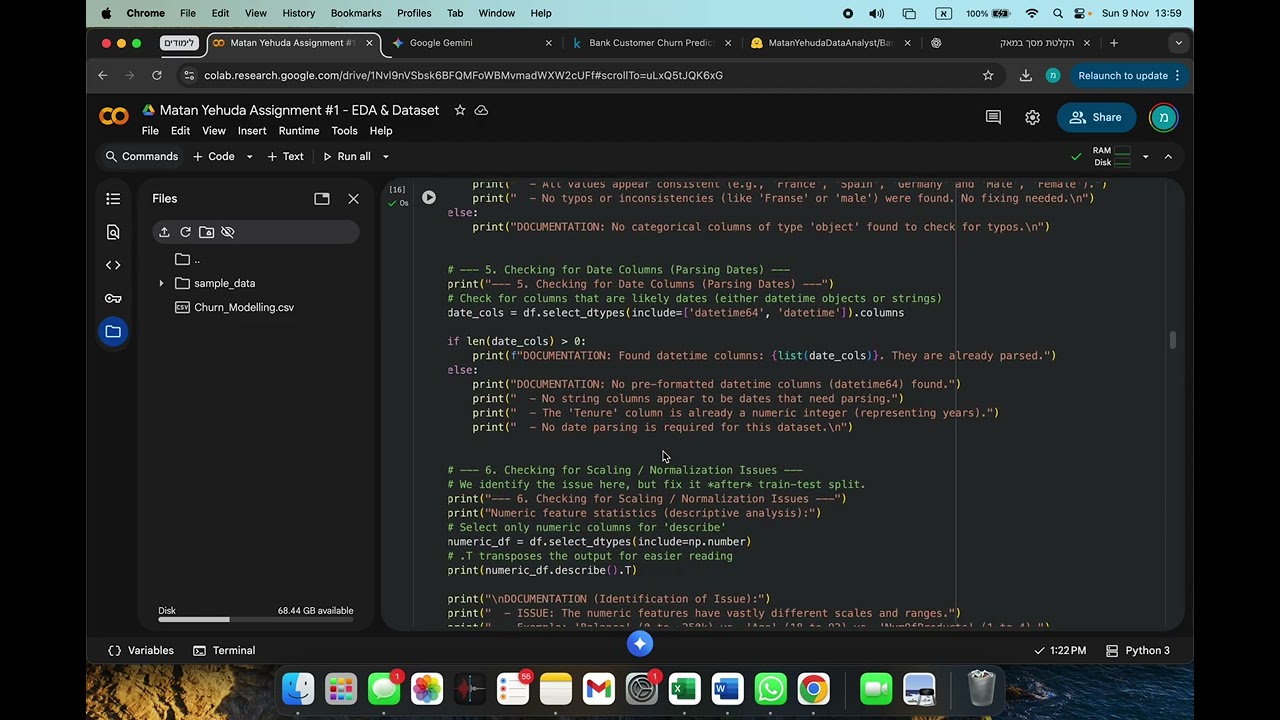Open the Variables panel

141,650
